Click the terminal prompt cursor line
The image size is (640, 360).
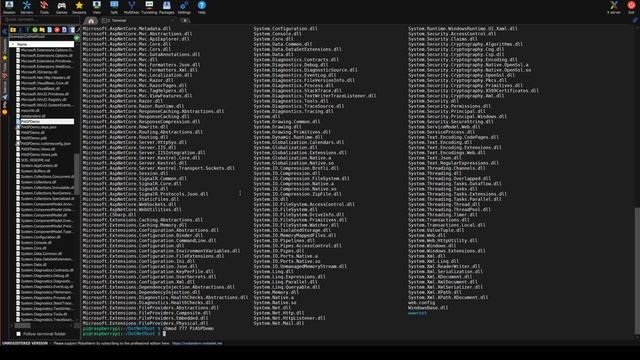click(124, 334)
